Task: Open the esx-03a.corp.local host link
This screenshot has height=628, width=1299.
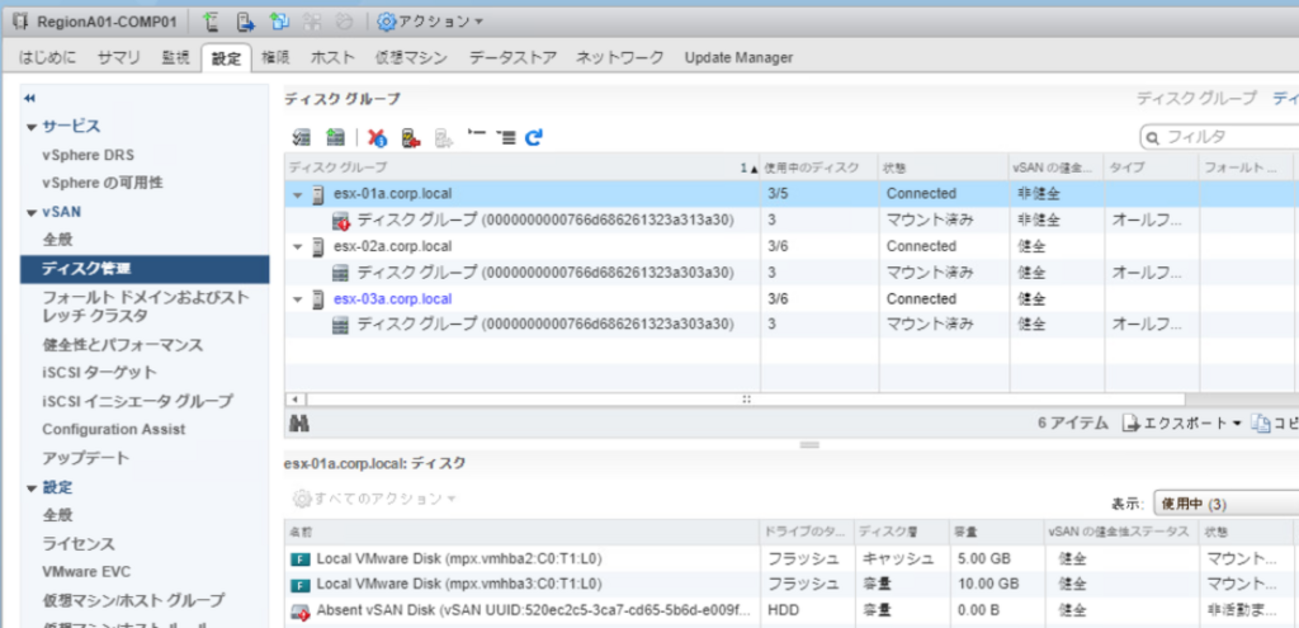Action: click(x=392, y=299)
